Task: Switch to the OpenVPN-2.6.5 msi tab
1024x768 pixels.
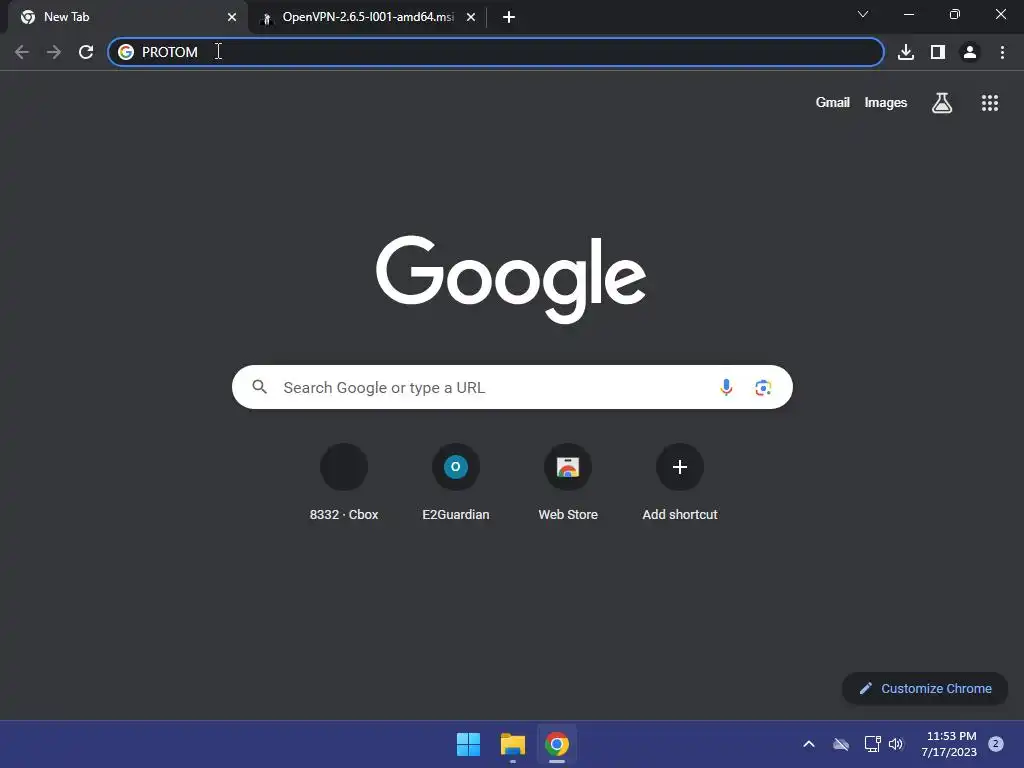Action: [x=368, y=17]
